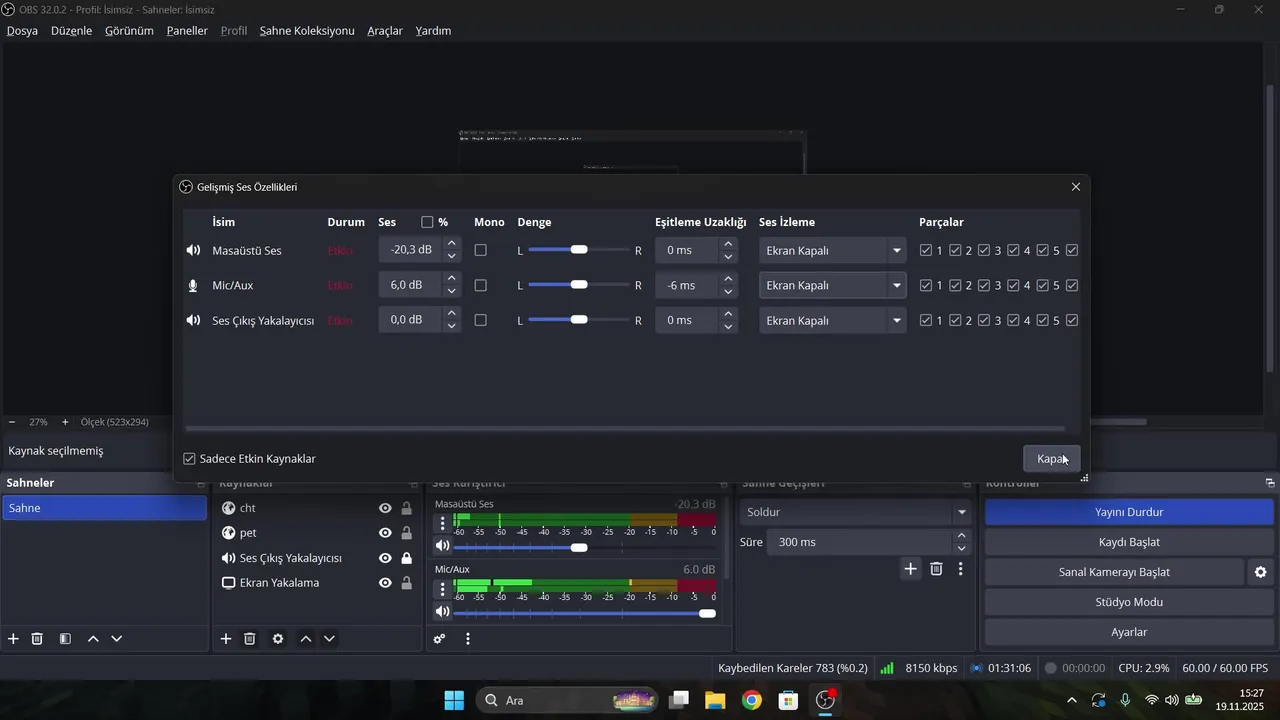The height and width of the screenshot is (720, 1280).
Task: Click Sanal Kamerayı Başlat button
Action: [x=1114, y=572]
